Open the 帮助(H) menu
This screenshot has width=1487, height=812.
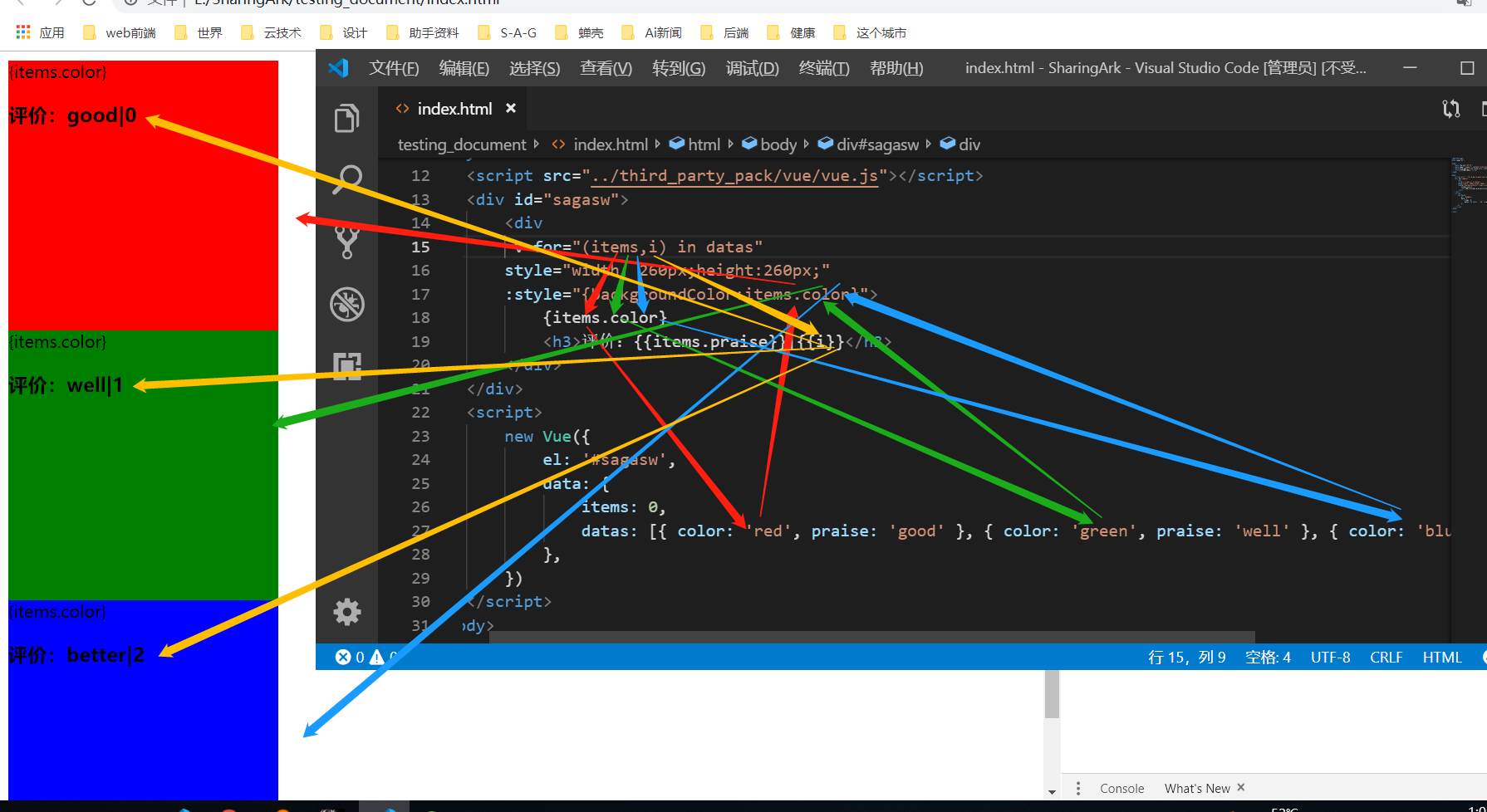click(x=896, y=68)
